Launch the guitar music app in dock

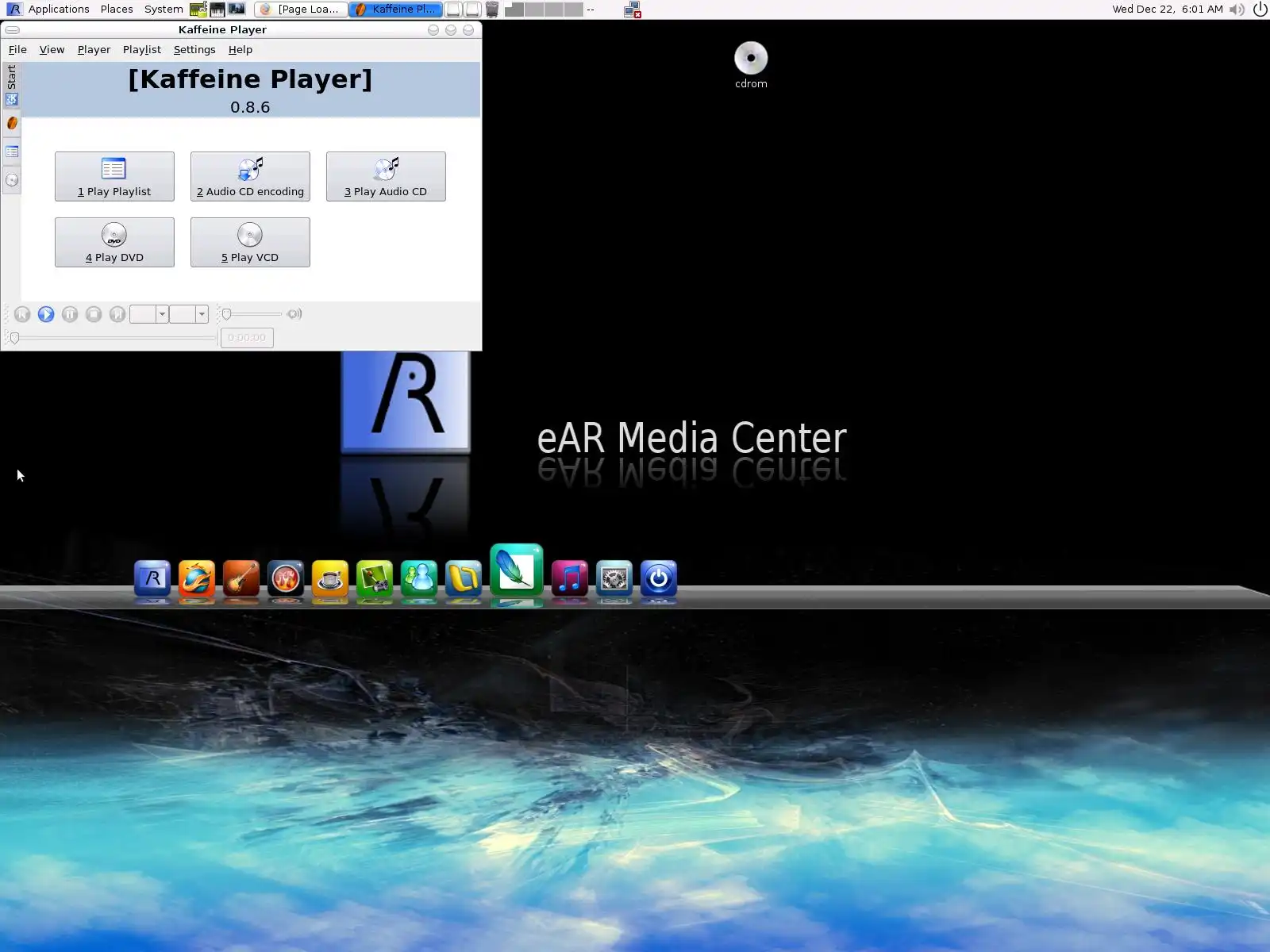241,578
